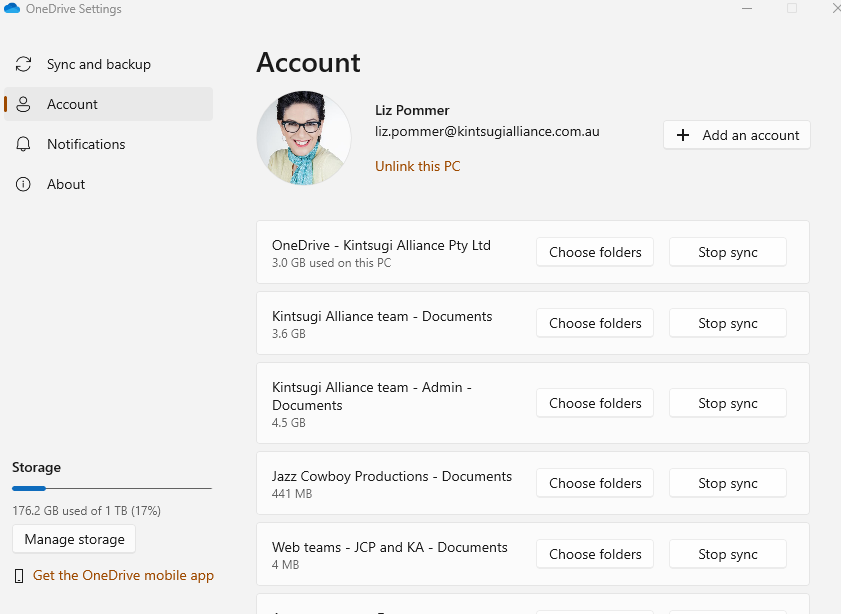Click the plus icon on Add an account
The image size is (841, 614).
(683, 135)
